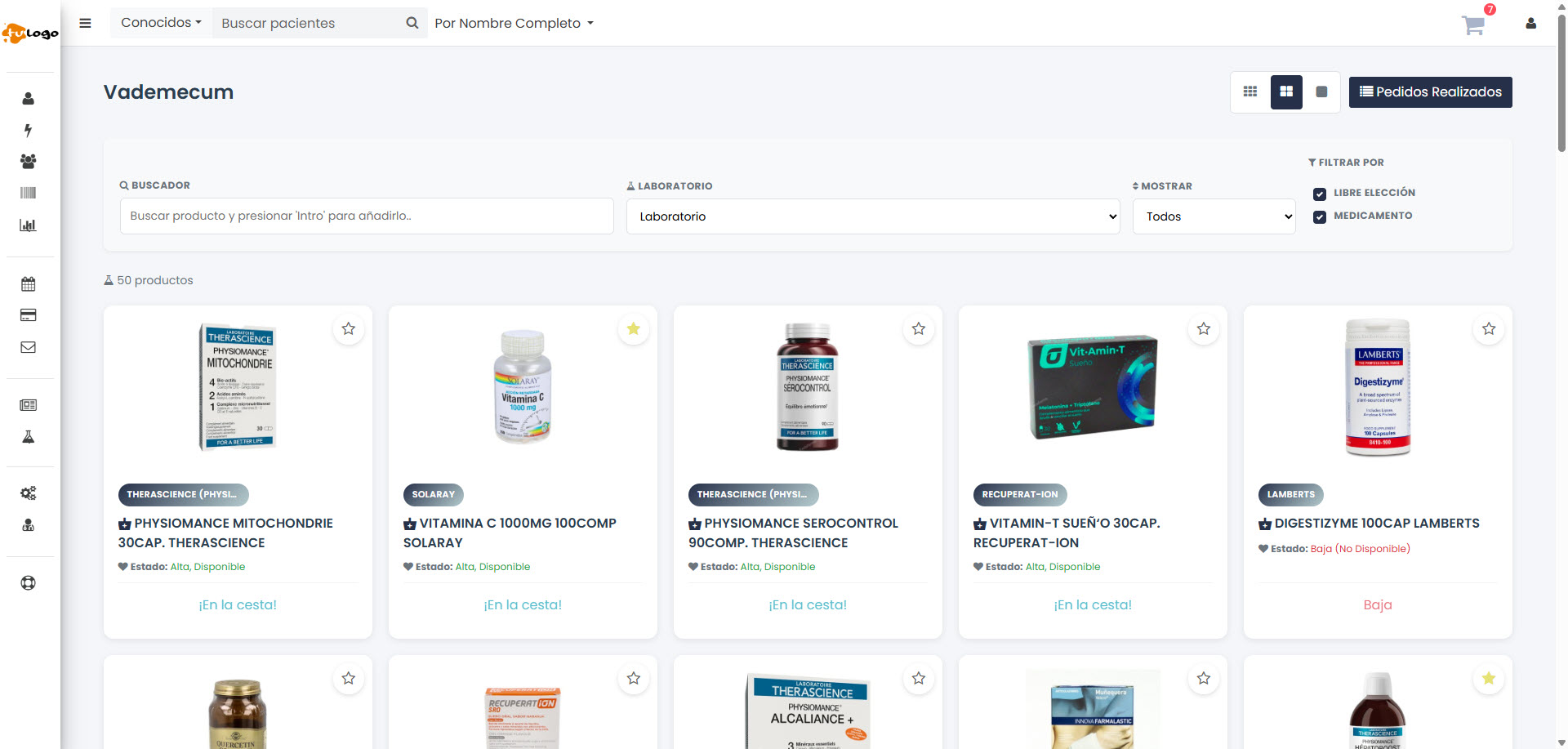This screenshot has width=1568, height=749.
Task: Open the Por Nombre Completo dropdown
Action: 514,24
